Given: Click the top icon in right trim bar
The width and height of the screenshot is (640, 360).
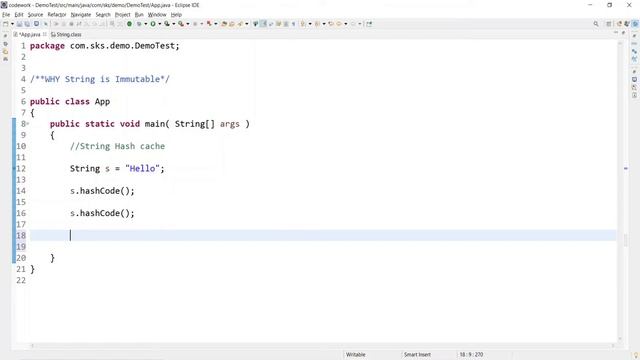Looking at the screenshot, I should point(634,36).
